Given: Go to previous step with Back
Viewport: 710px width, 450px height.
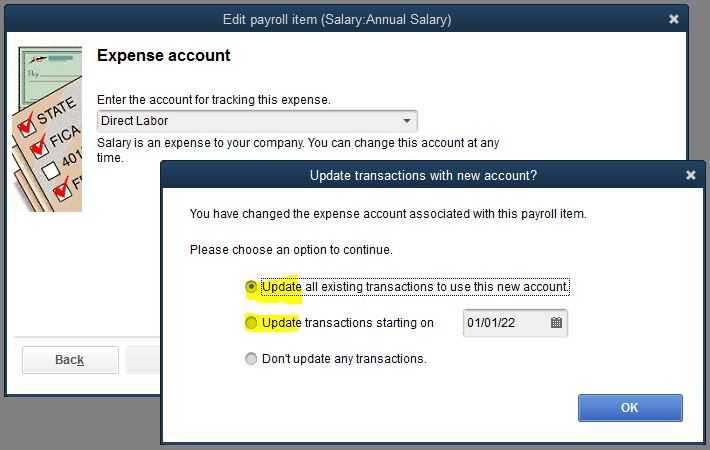Looking at the screenshot, I should [x=70, y=360].
